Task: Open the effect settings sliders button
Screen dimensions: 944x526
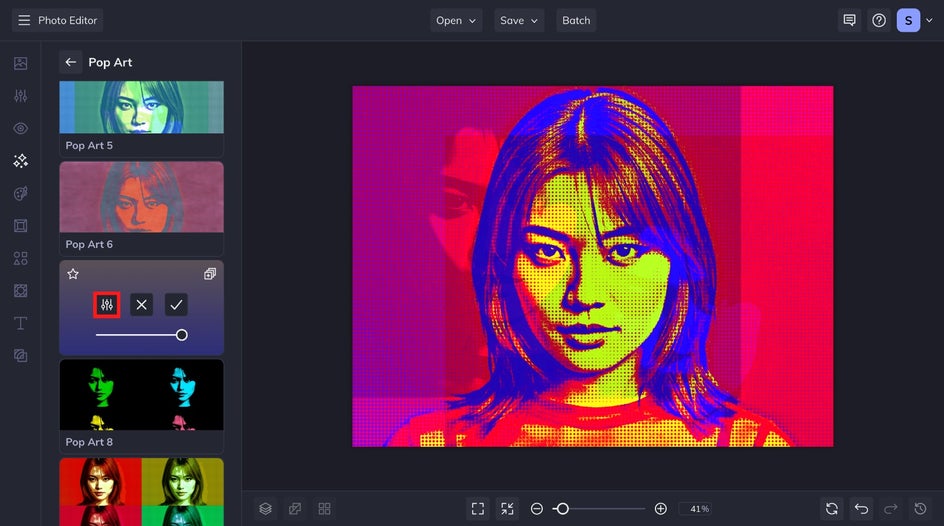Action: pyautogui.click(x=107, y=305)
